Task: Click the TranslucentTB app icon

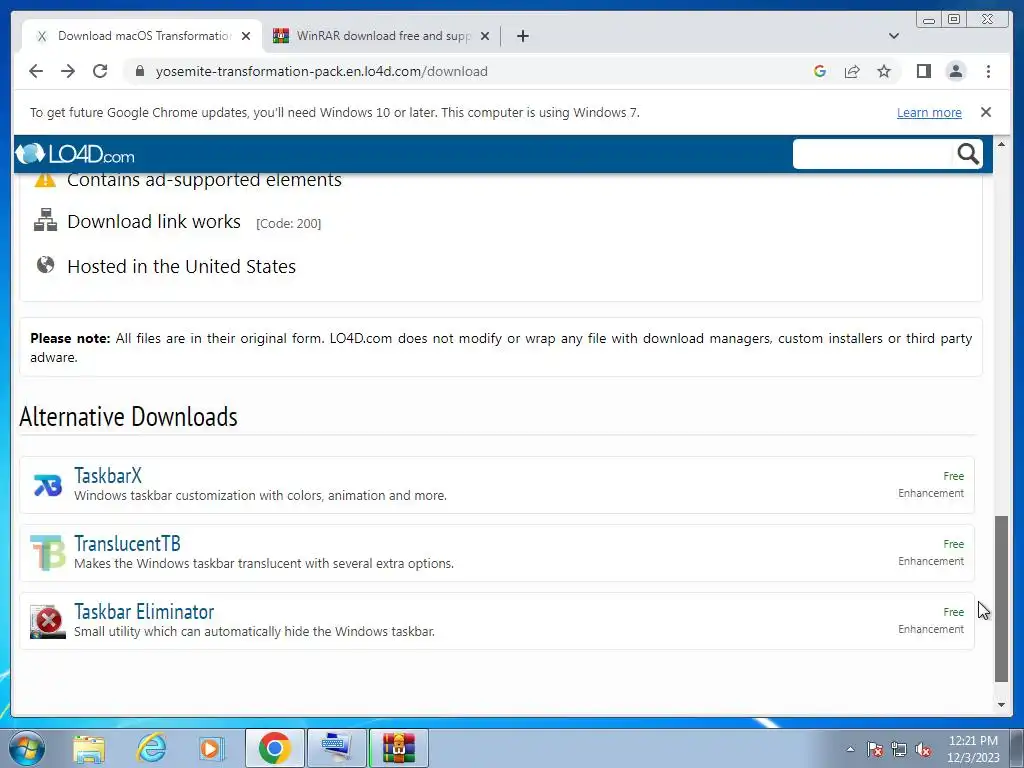Action: (x=48, y=552)
